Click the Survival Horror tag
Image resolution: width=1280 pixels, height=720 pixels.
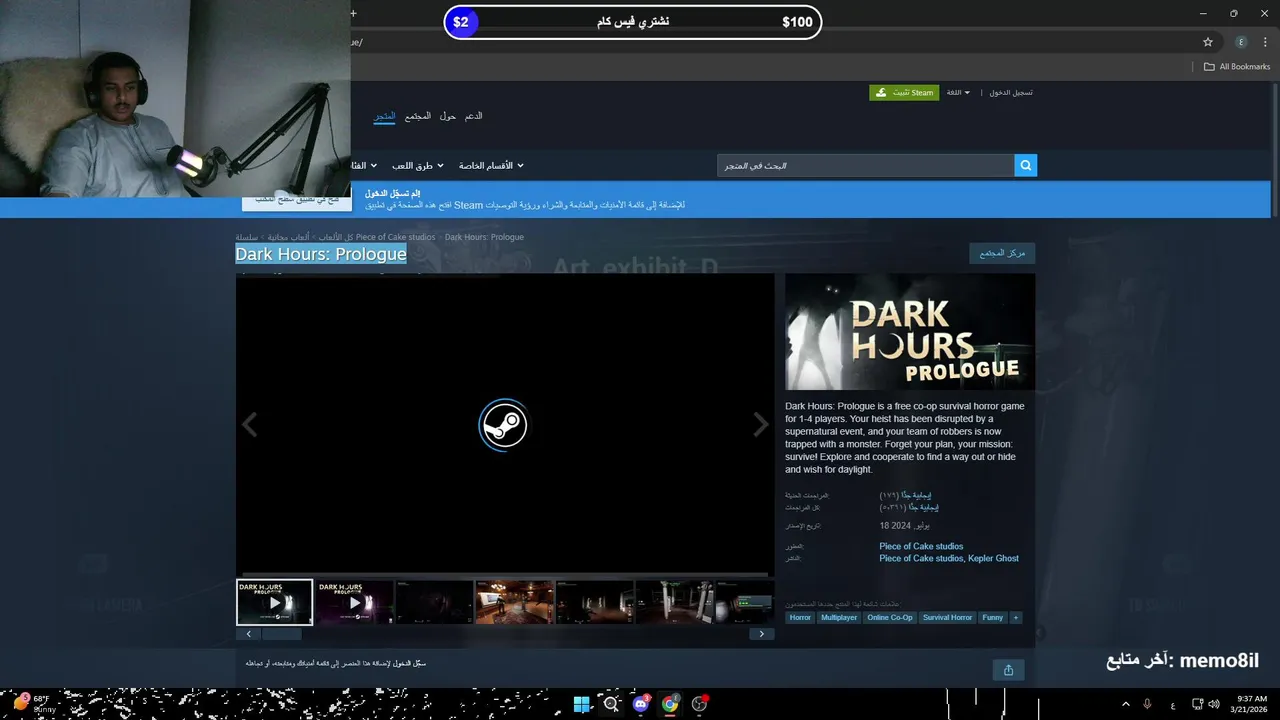947,618
